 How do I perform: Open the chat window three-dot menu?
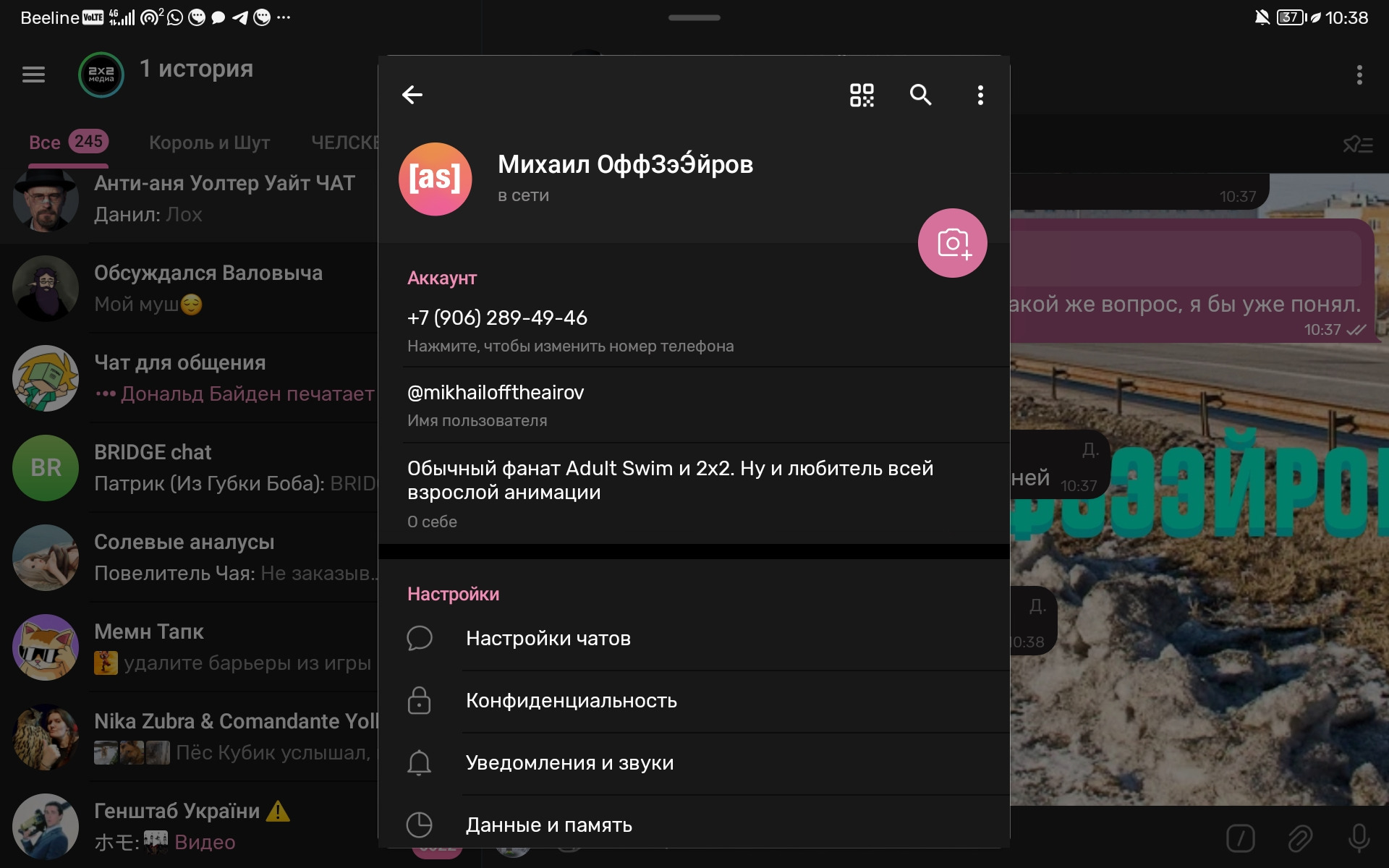[x=1359, y=75]
